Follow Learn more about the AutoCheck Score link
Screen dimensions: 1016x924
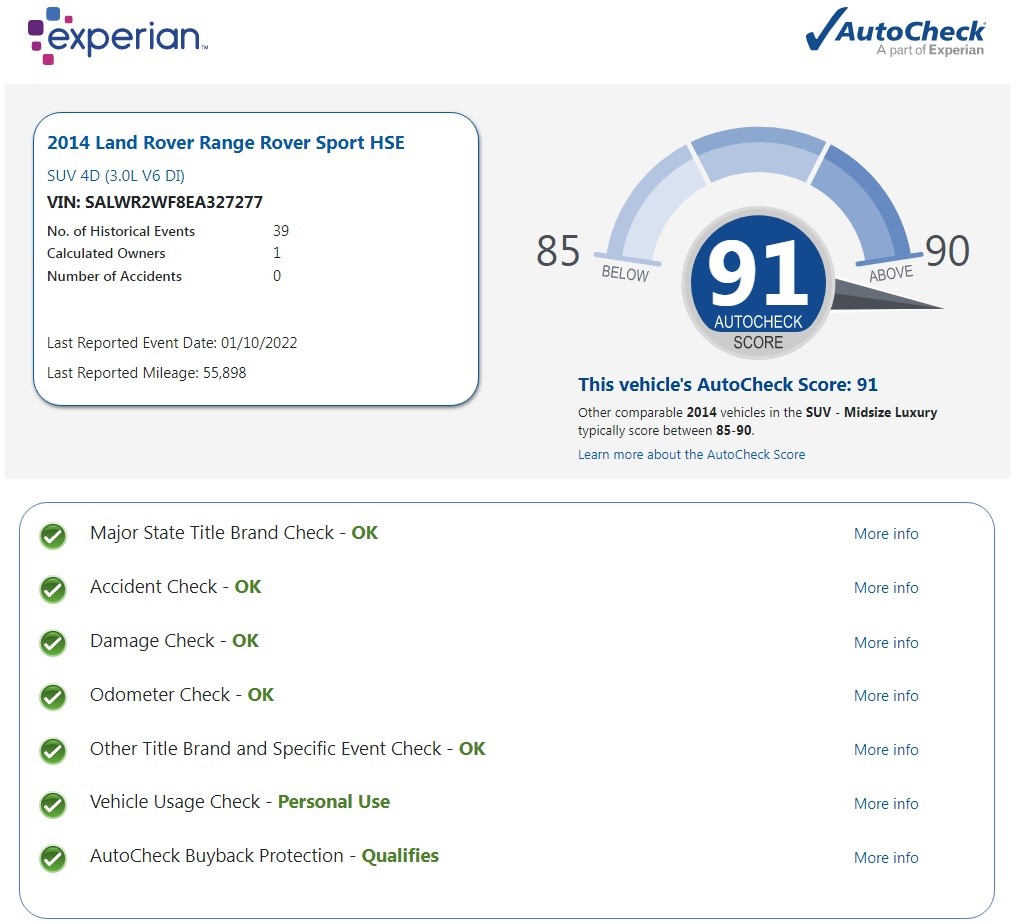click(691, 455)
